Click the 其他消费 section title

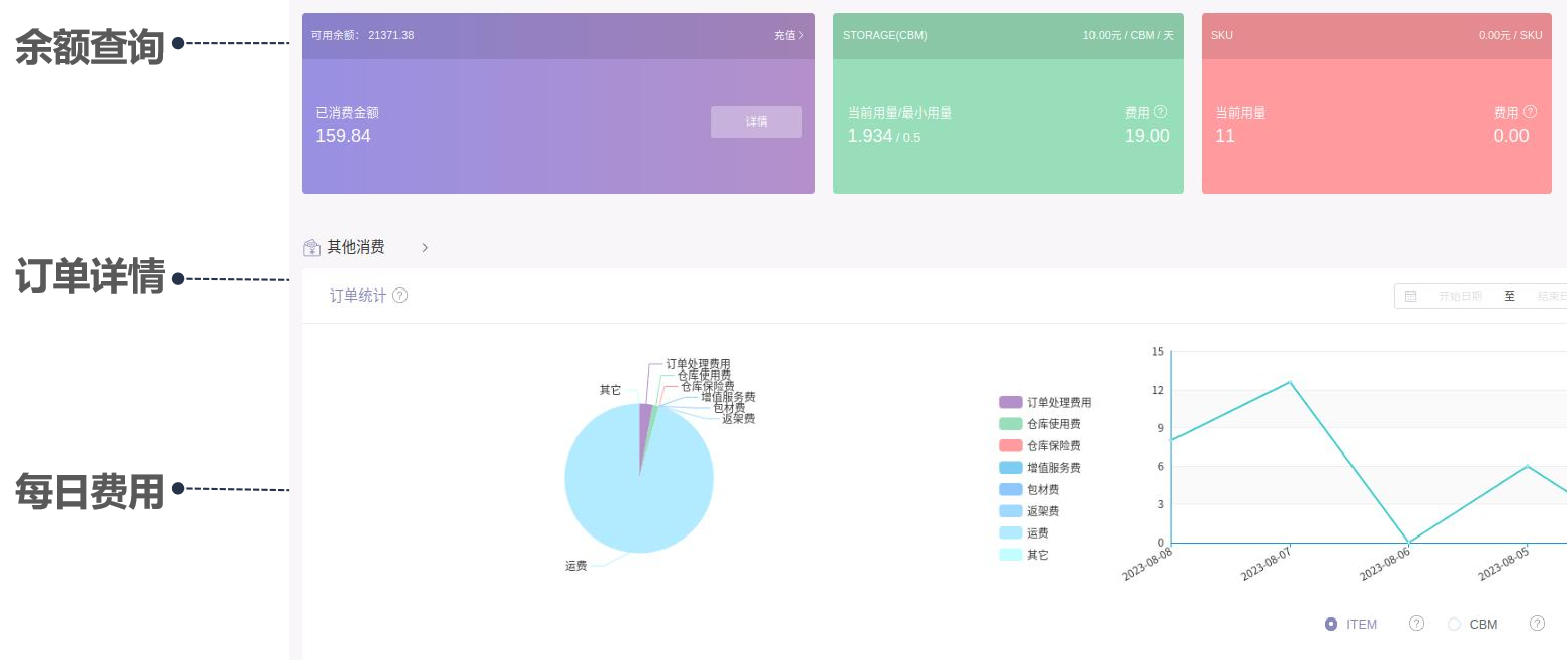(356, 247)
